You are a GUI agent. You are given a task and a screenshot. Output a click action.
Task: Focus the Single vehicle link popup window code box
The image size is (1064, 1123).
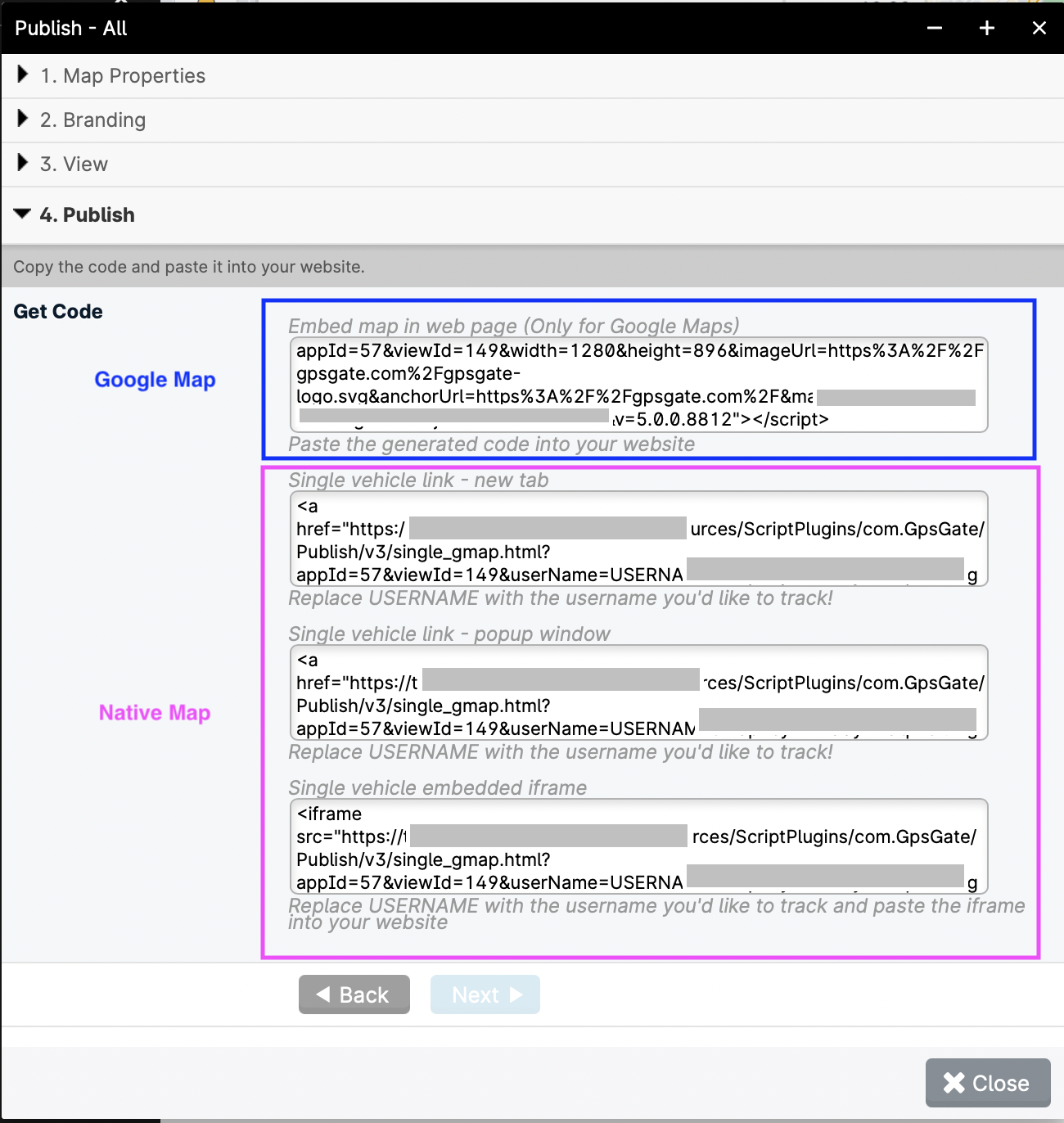pos(639,692)
